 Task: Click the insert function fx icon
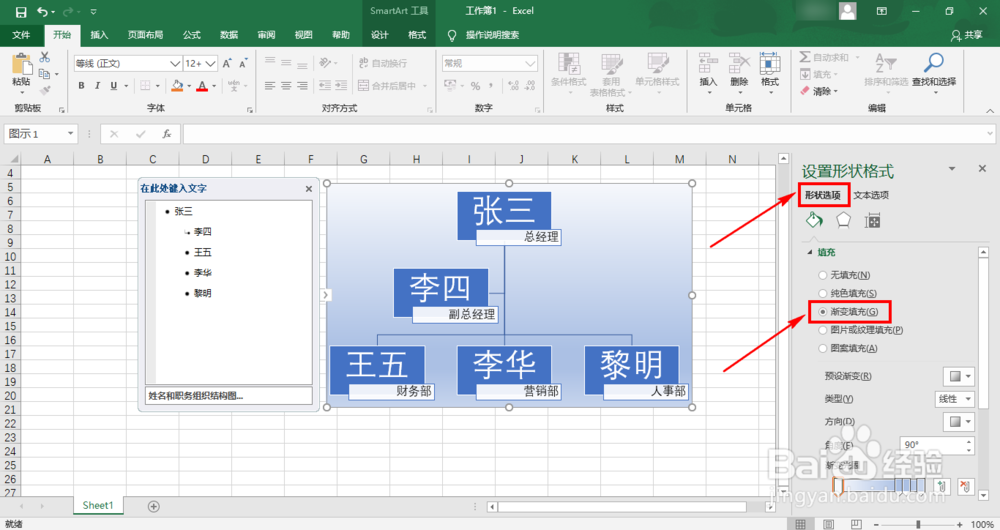point(166,134)
